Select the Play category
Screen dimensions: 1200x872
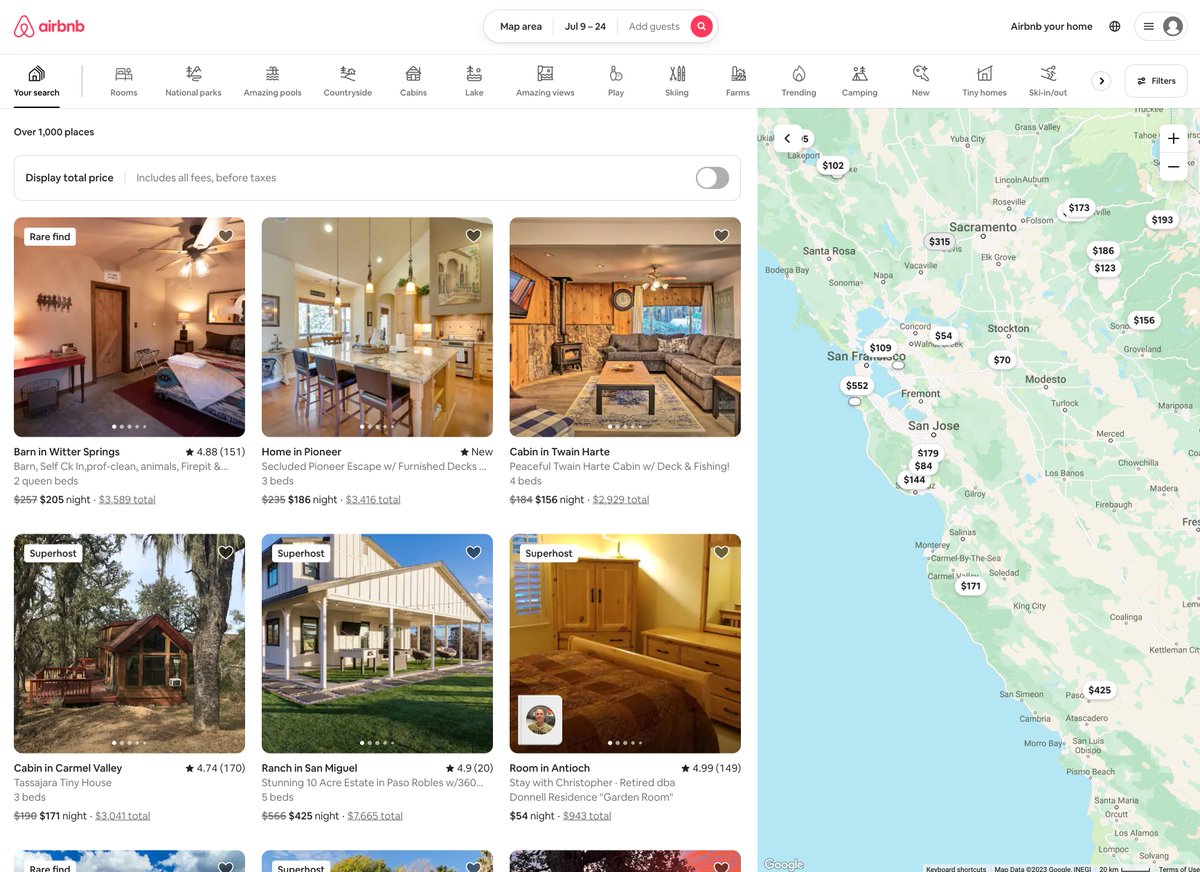coord(616,81)
